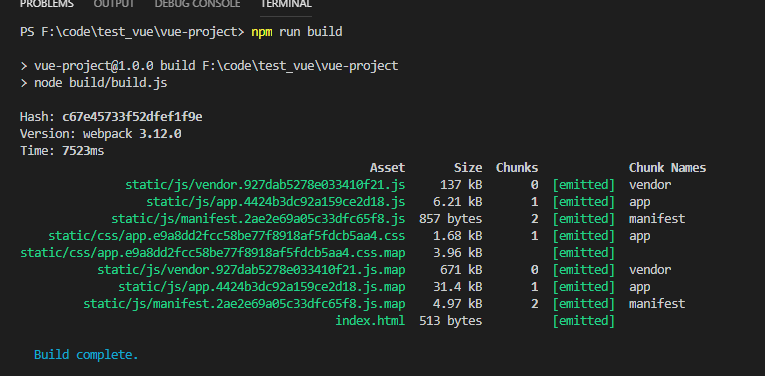This screenshot has width=765, height=376.
Task: Click the app.e9a8dd2fcc58be77f8918af5fdcb5aa4.css path
Action: (x=226, y=236)
